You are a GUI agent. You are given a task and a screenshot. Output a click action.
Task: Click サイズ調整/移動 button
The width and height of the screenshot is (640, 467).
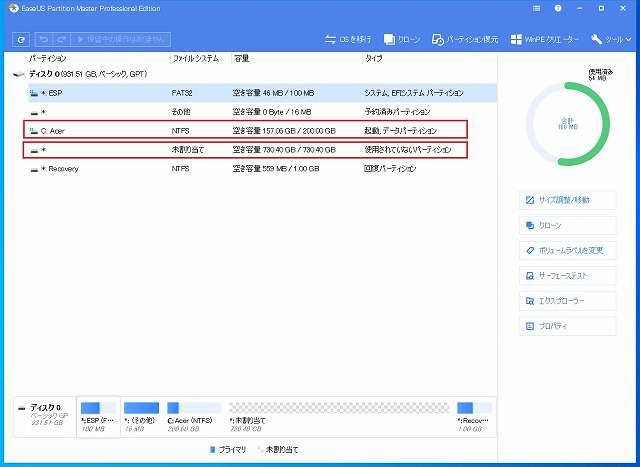567,200
